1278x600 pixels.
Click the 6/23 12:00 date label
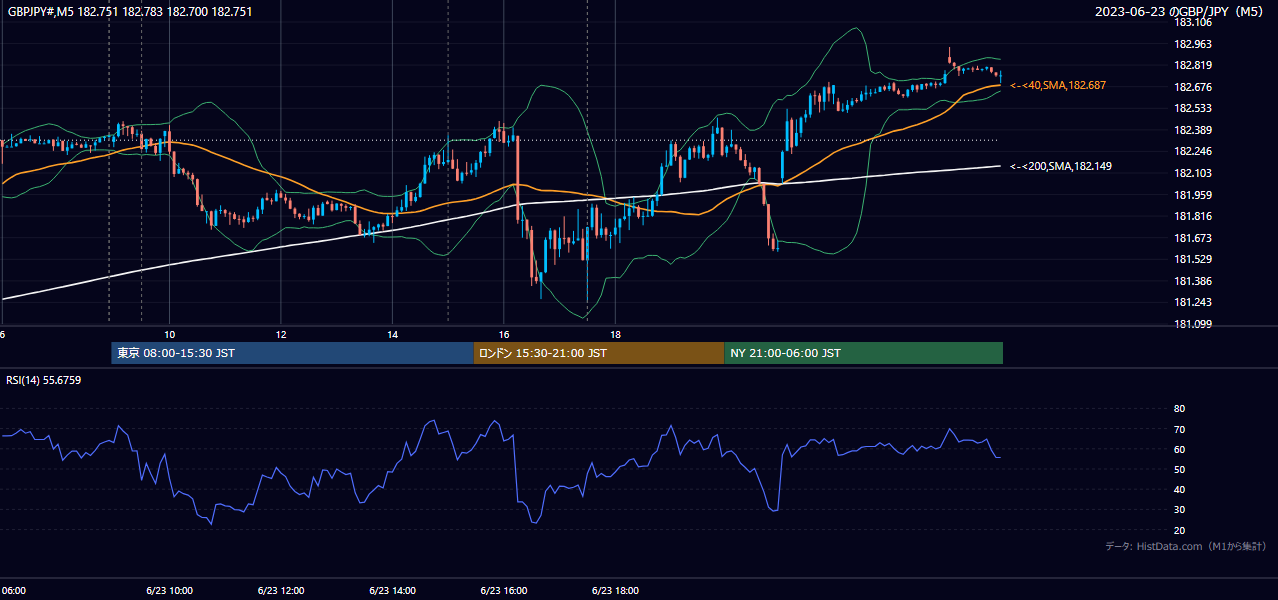point(281,591)
